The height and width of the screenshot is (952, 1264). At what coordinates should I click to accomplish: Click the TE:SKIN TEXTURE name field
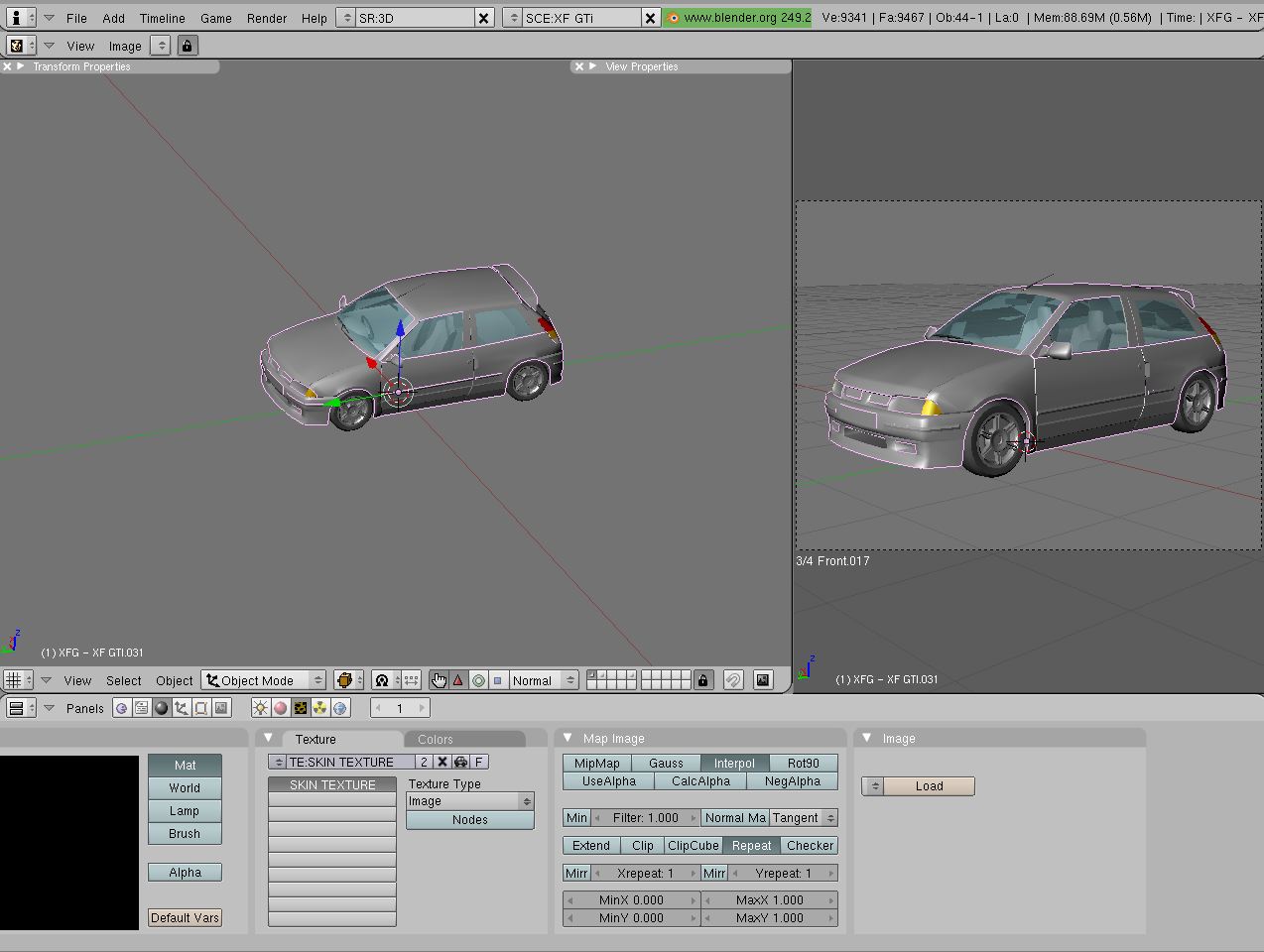click(x=341, y=762)
